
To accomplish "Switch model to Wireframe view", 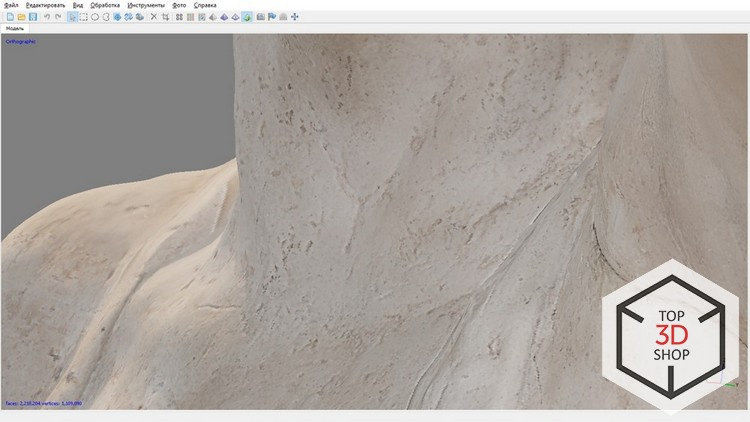I will (x=235, y=17).
